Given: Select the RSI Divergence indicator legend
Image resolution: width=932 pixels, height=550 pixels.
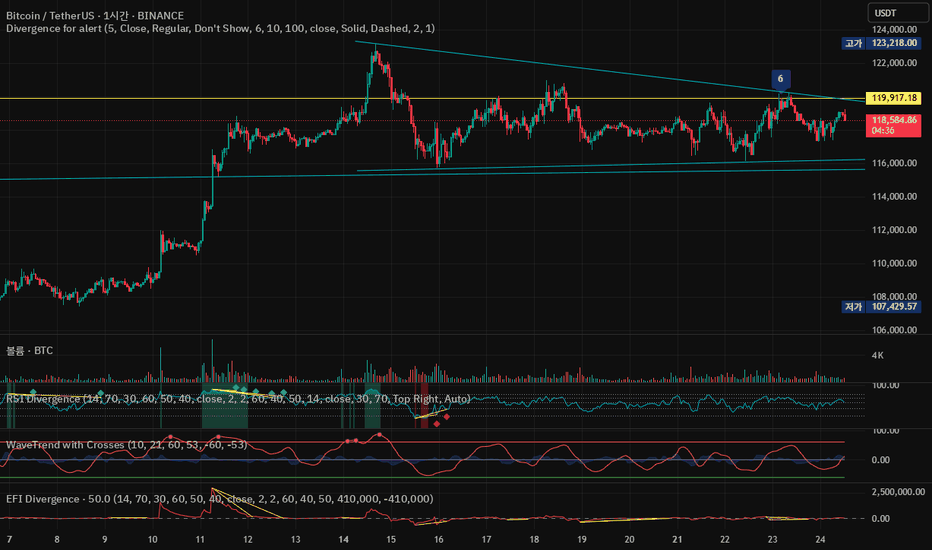Looking at the screenshot, I should pos(238,399).
